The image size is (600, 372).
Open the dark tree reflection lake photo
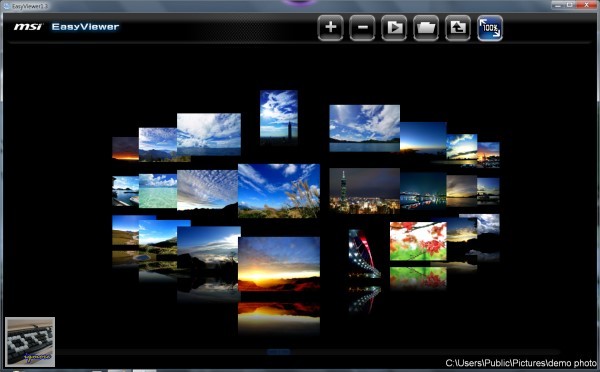pyautogui.click(x=209, y=247)
